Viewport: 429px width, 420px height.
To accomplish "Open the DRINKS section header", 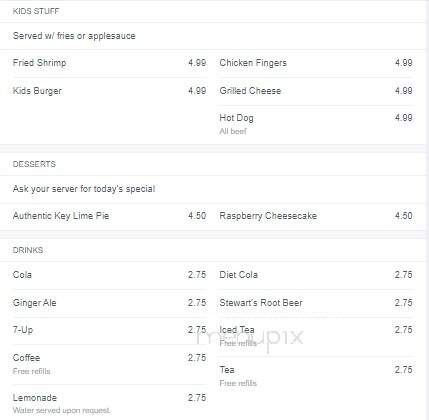I will 28,250.
